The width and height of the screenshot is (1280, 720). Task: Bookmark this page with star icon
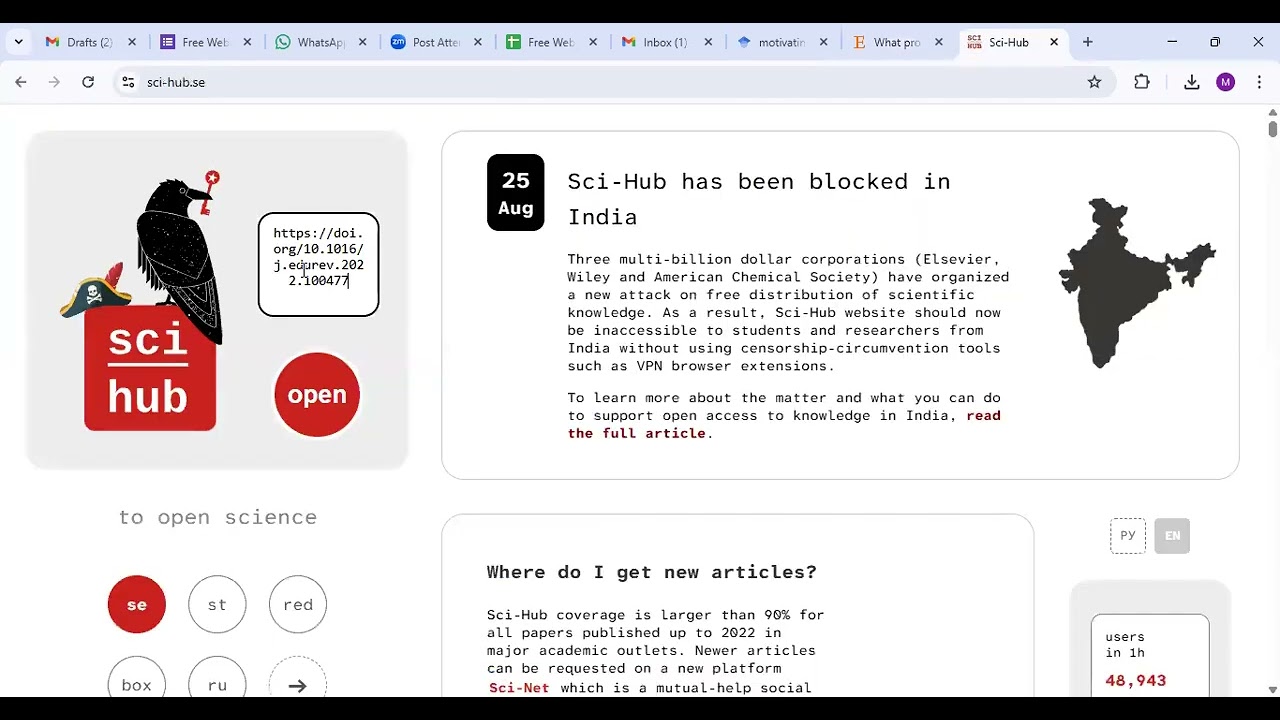click(1094, 82)
